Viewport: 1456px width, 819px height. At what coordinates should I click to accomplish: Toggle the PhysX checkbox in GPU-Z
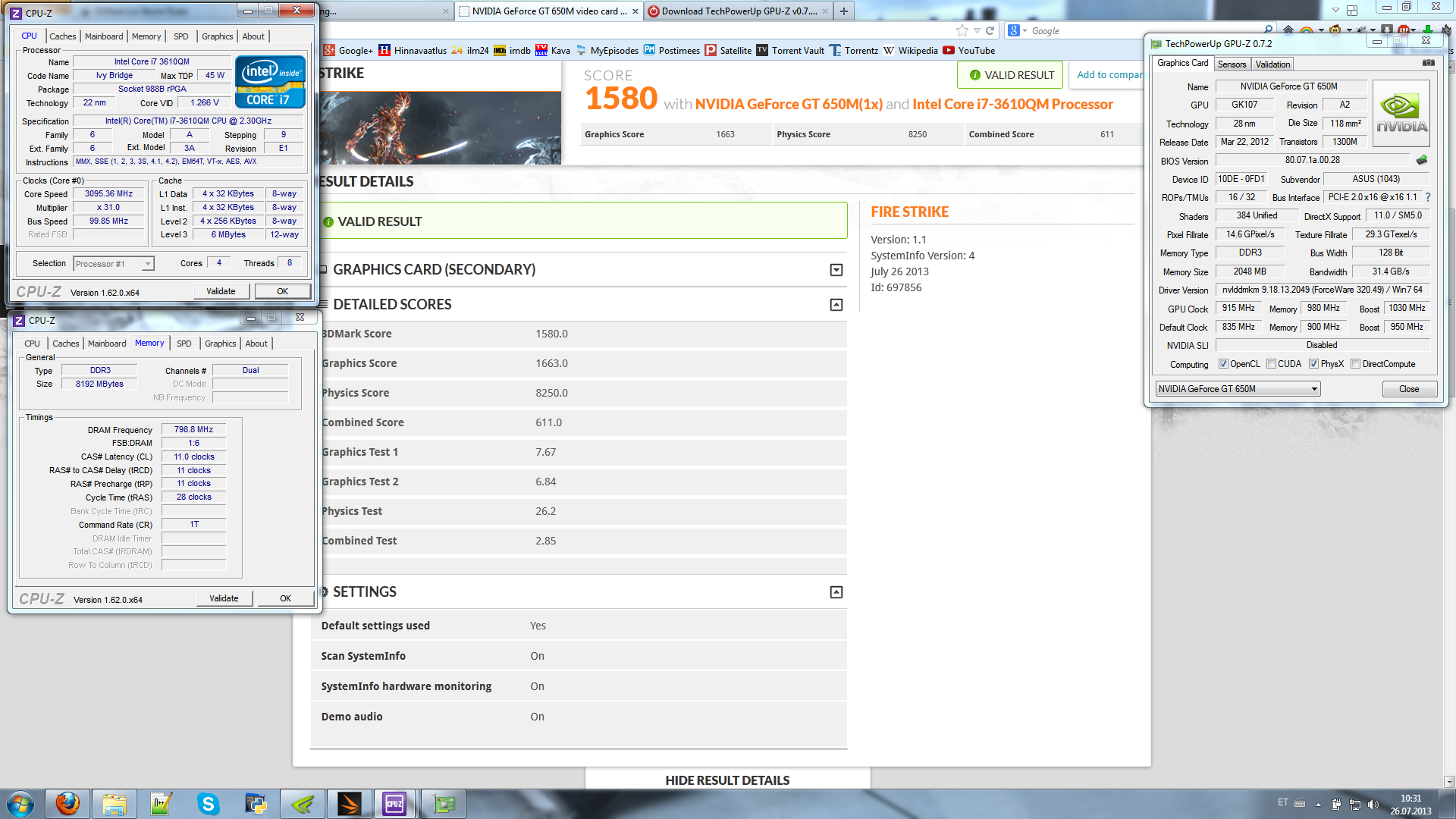(1313, 364)
